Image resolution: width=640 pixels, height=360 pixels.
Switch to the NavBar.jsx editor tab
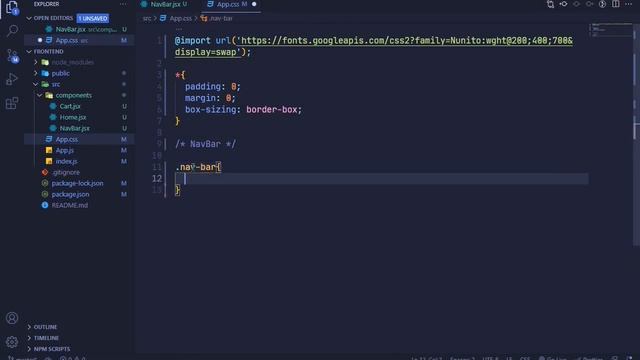[164, 4]
